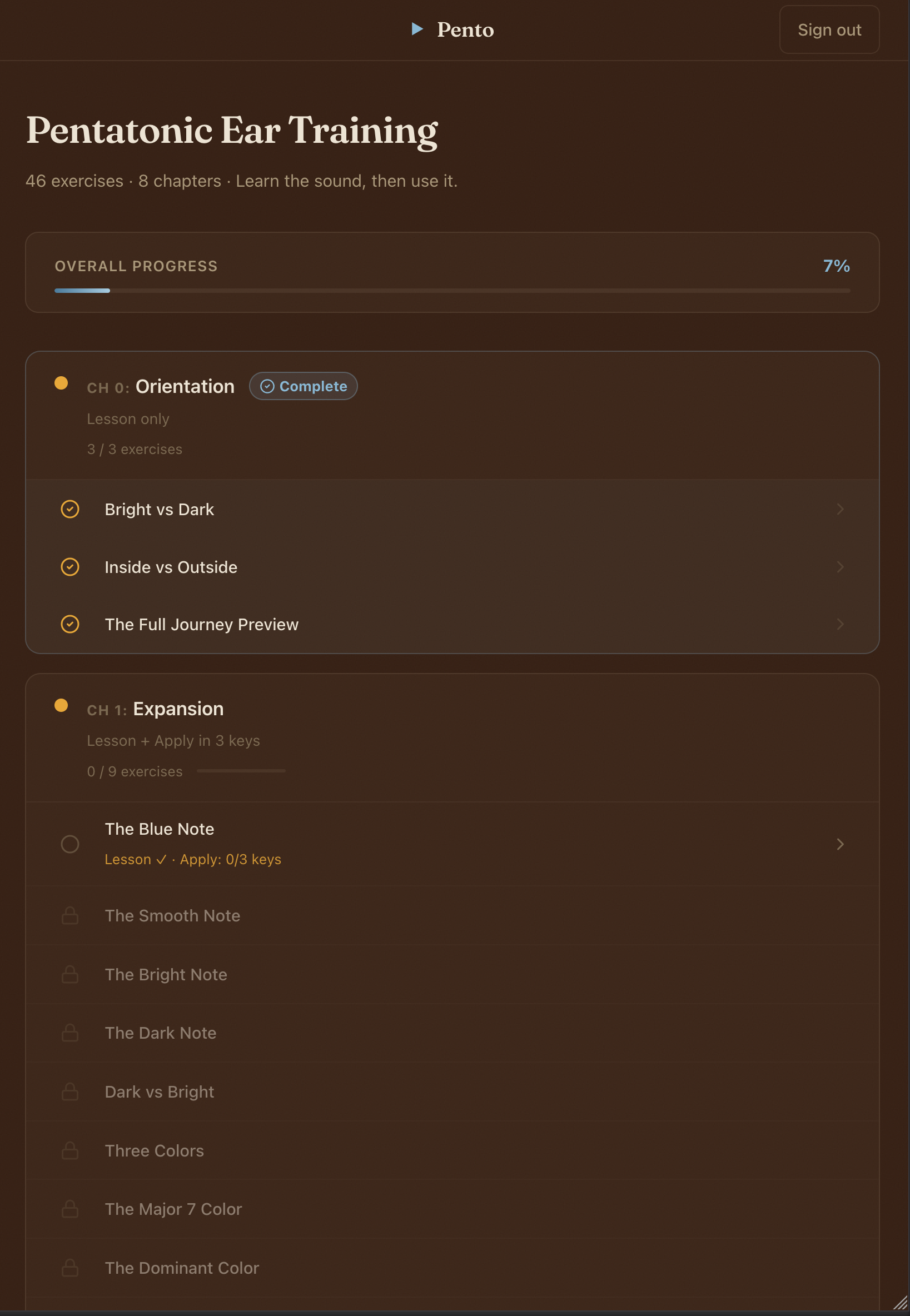The image size is (910, 1316).
Task: Open the Bright vs Dark exercise
Action: click(x=452, y=509)
